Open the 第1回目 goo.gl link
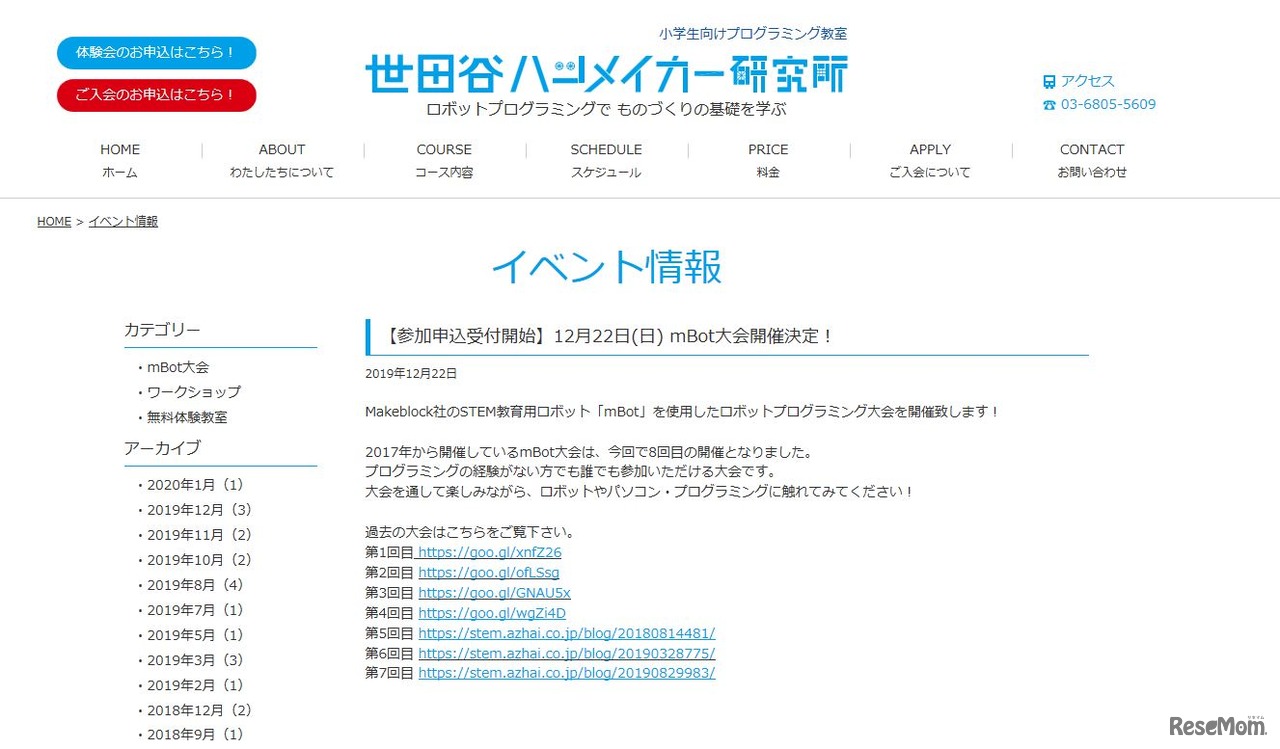This screenshot has height=749, width=1280. pos(490,551)
